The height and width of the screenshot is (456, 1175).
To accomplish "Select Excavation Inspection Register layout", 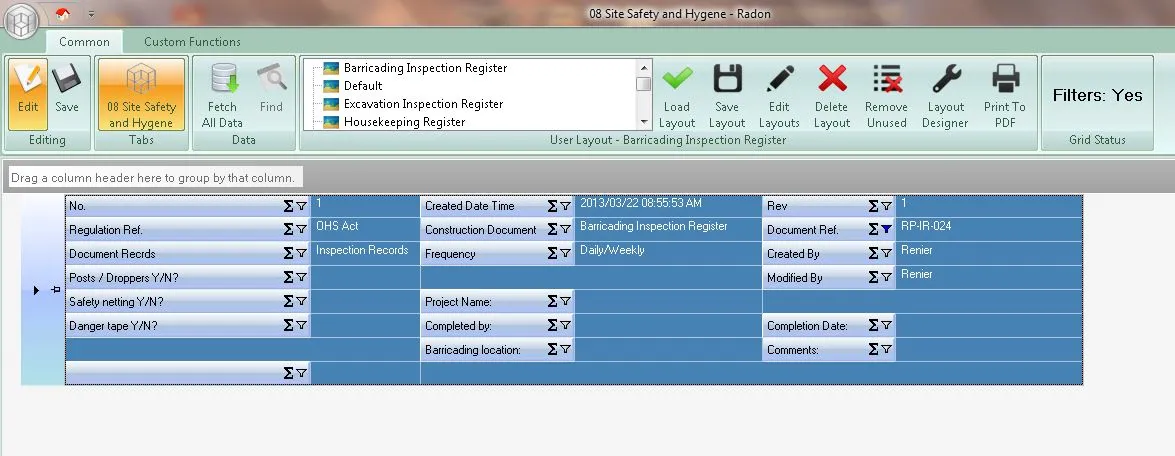I will (423, 104).
